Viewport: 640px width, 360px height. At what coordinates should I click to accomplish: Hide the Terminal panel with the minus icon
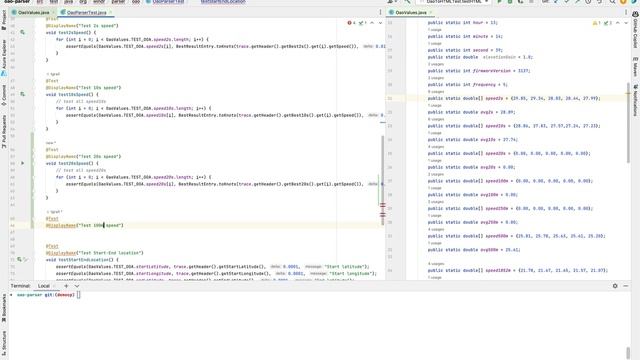(x=626, y=286)
